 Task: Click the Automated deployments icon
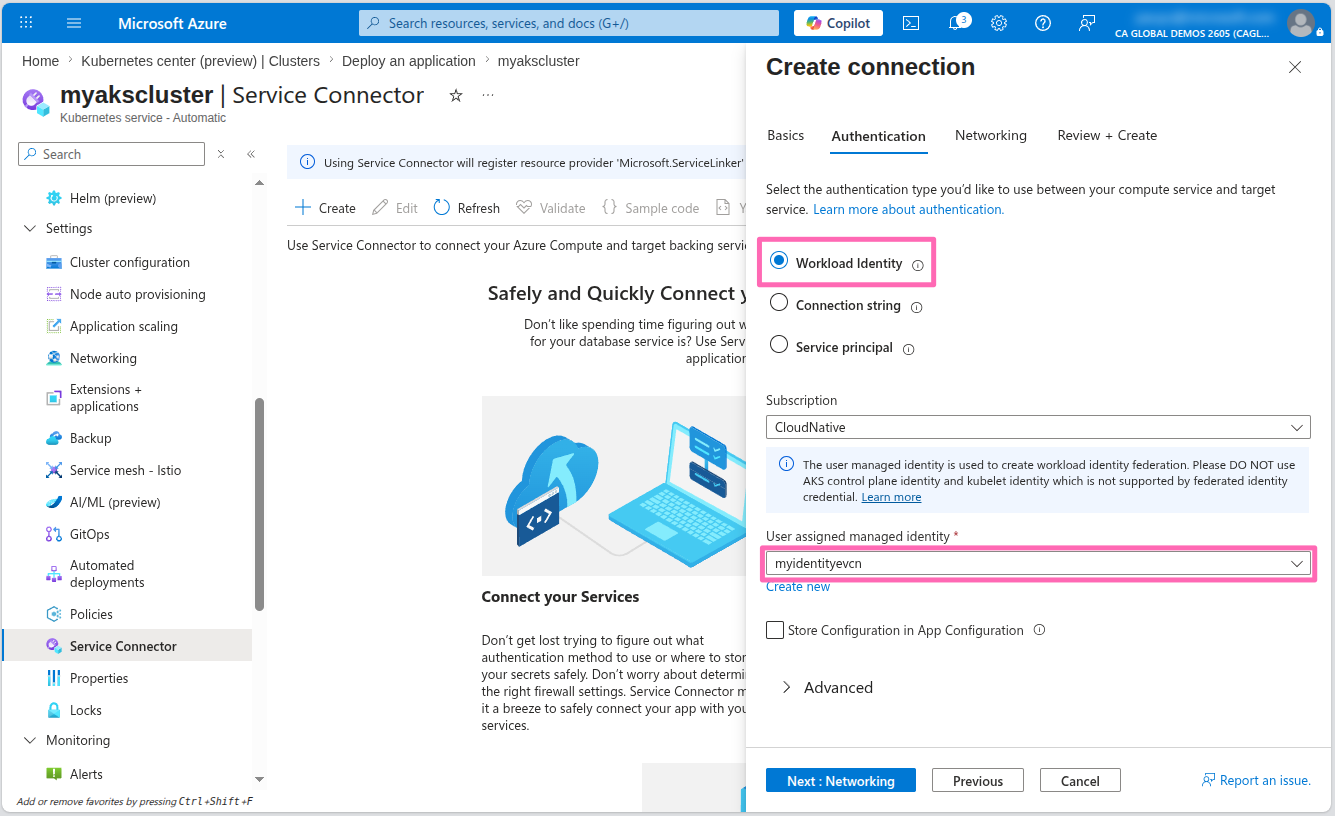coord(54,574)
